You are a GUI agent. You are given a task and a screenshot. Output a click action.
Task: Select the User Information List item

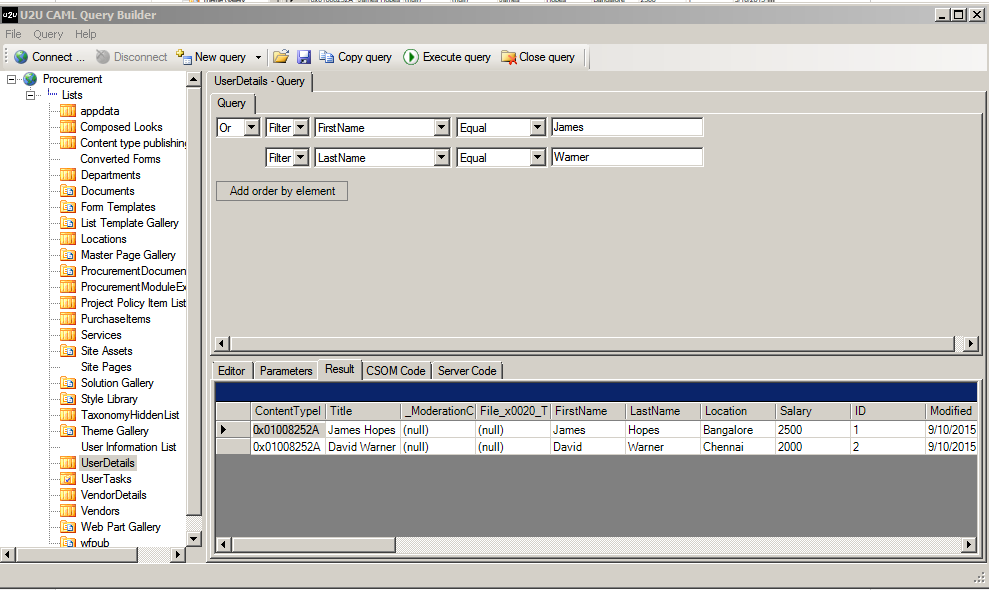[x=128, y=447]
